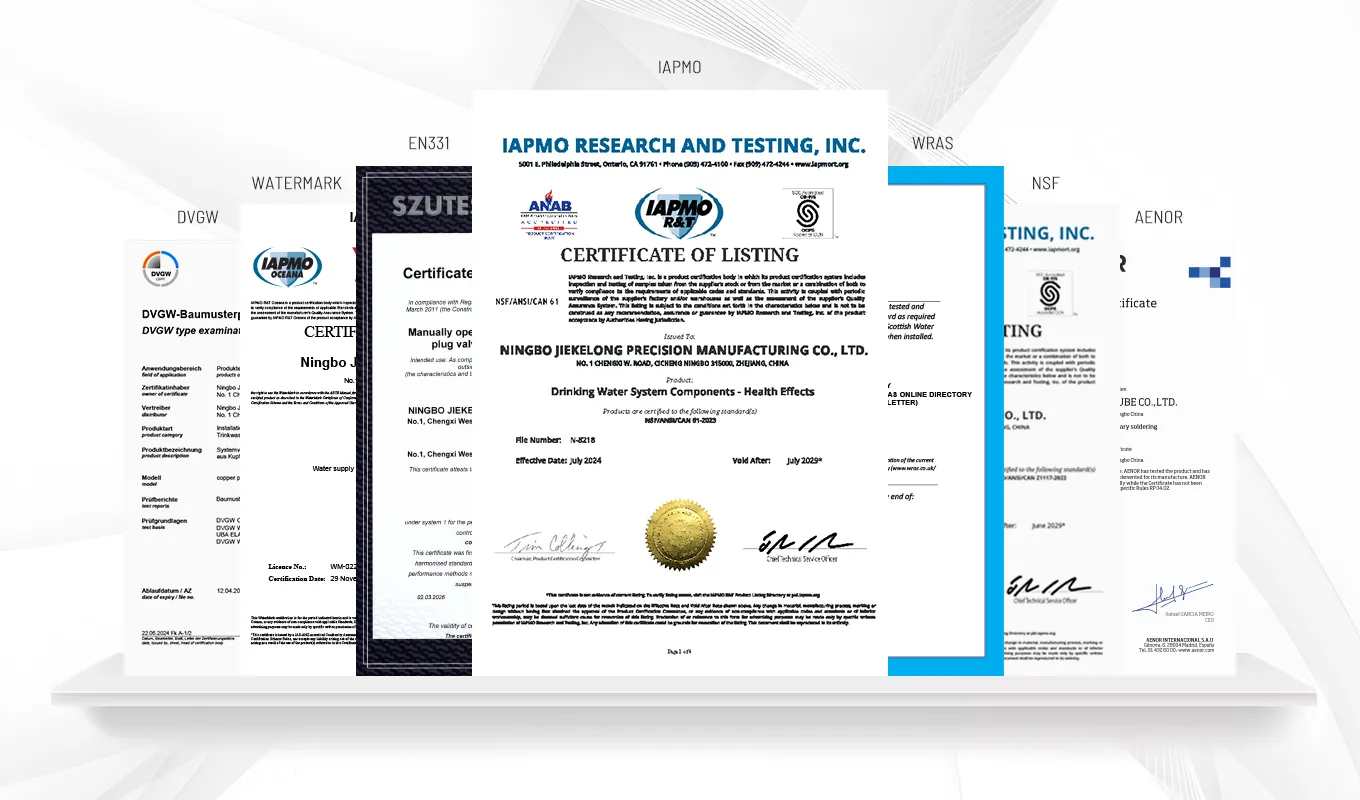This screenshot has width=1360, height=800.
Task: Select the WRAS label
Action: pyautogui.click(x=933, y=143)
